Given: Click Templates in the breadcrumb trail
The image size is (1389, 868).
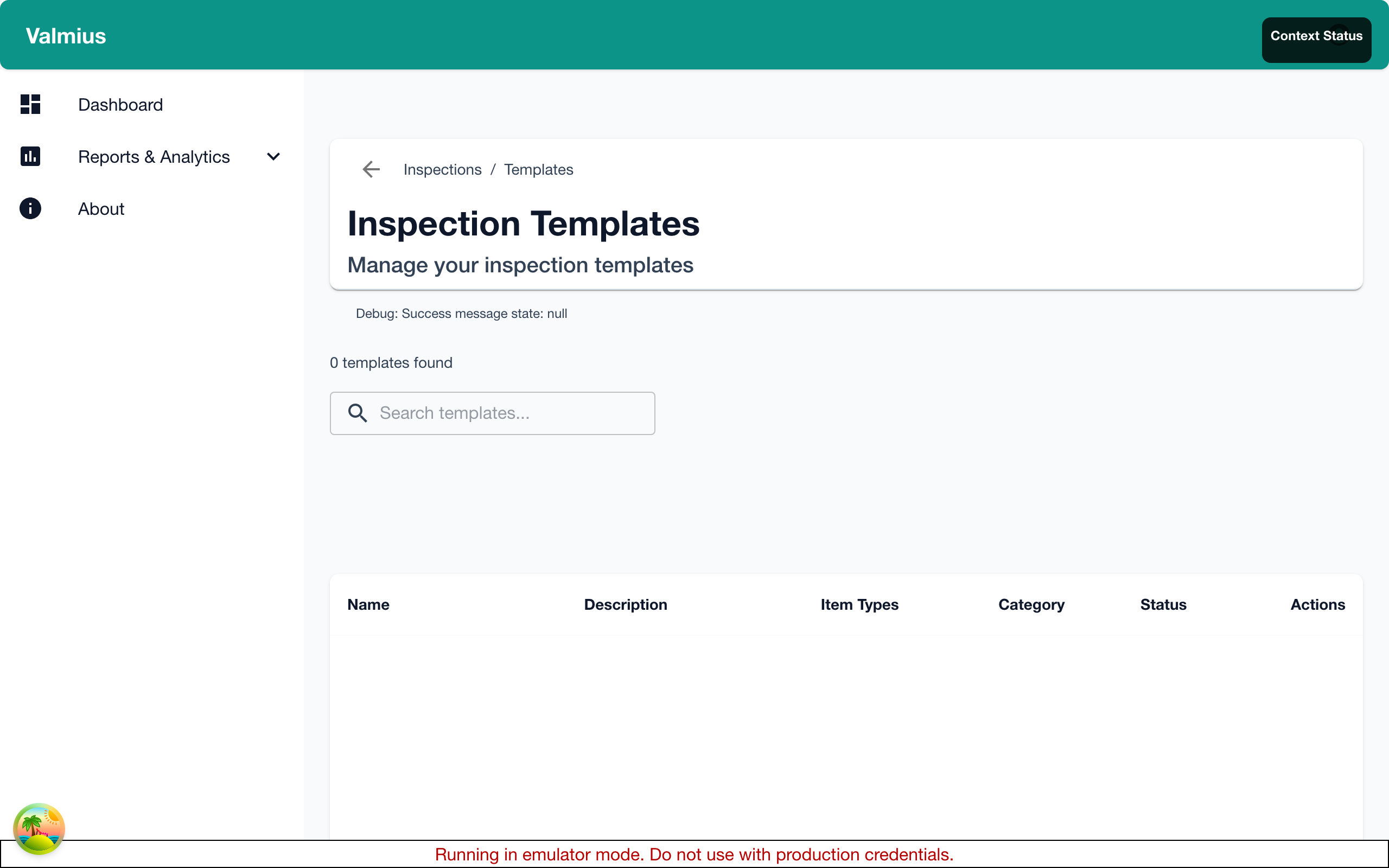Looking at the screenshot, I should point(538,169).
